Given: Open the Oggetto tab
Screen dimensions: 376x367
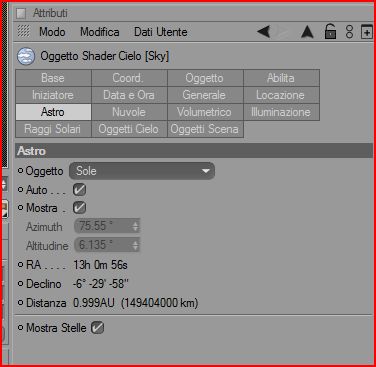Looking at the screenshot, I should (x=205, y=78).
